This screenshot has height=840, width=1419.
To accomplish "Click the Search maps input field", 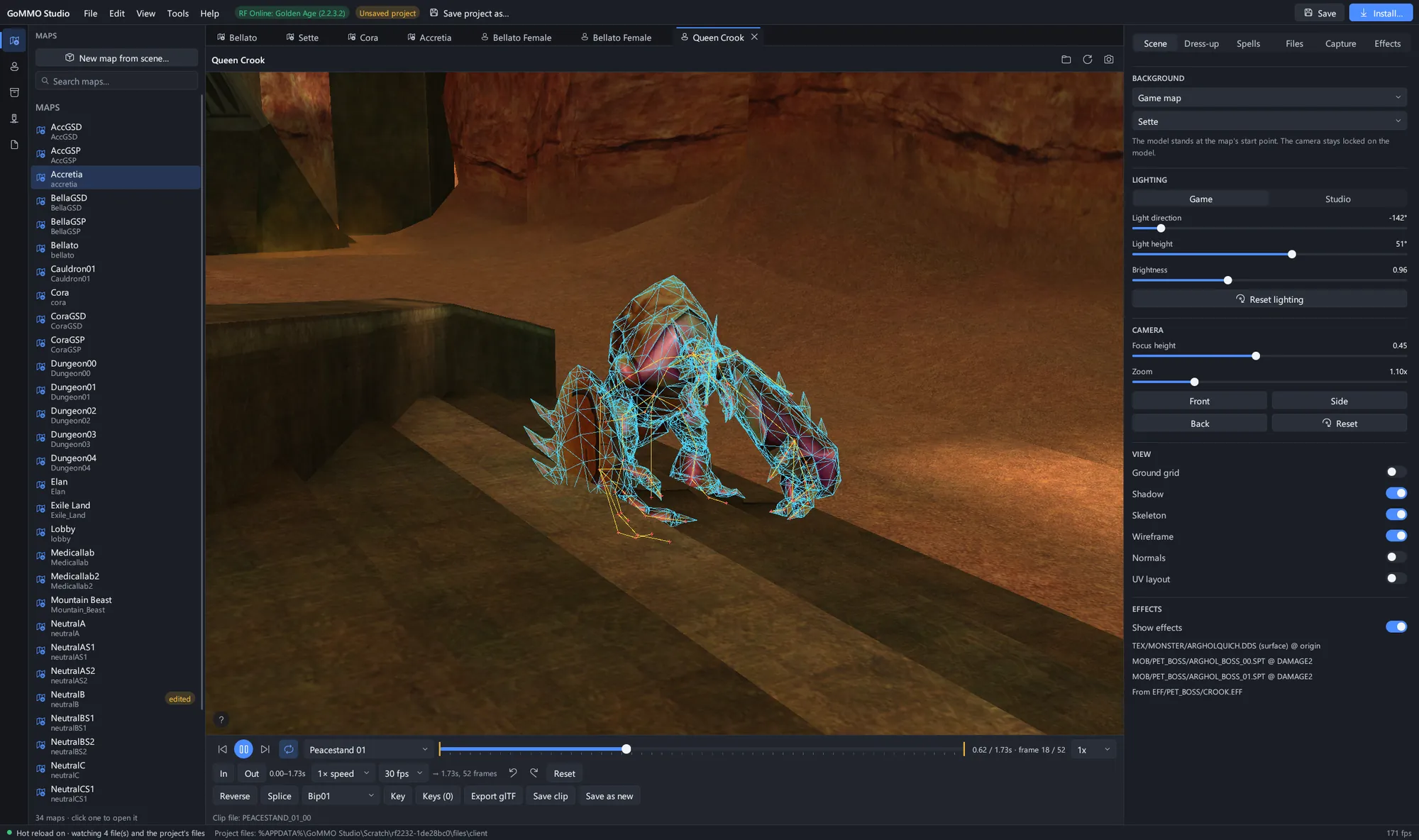I will 116,81.
